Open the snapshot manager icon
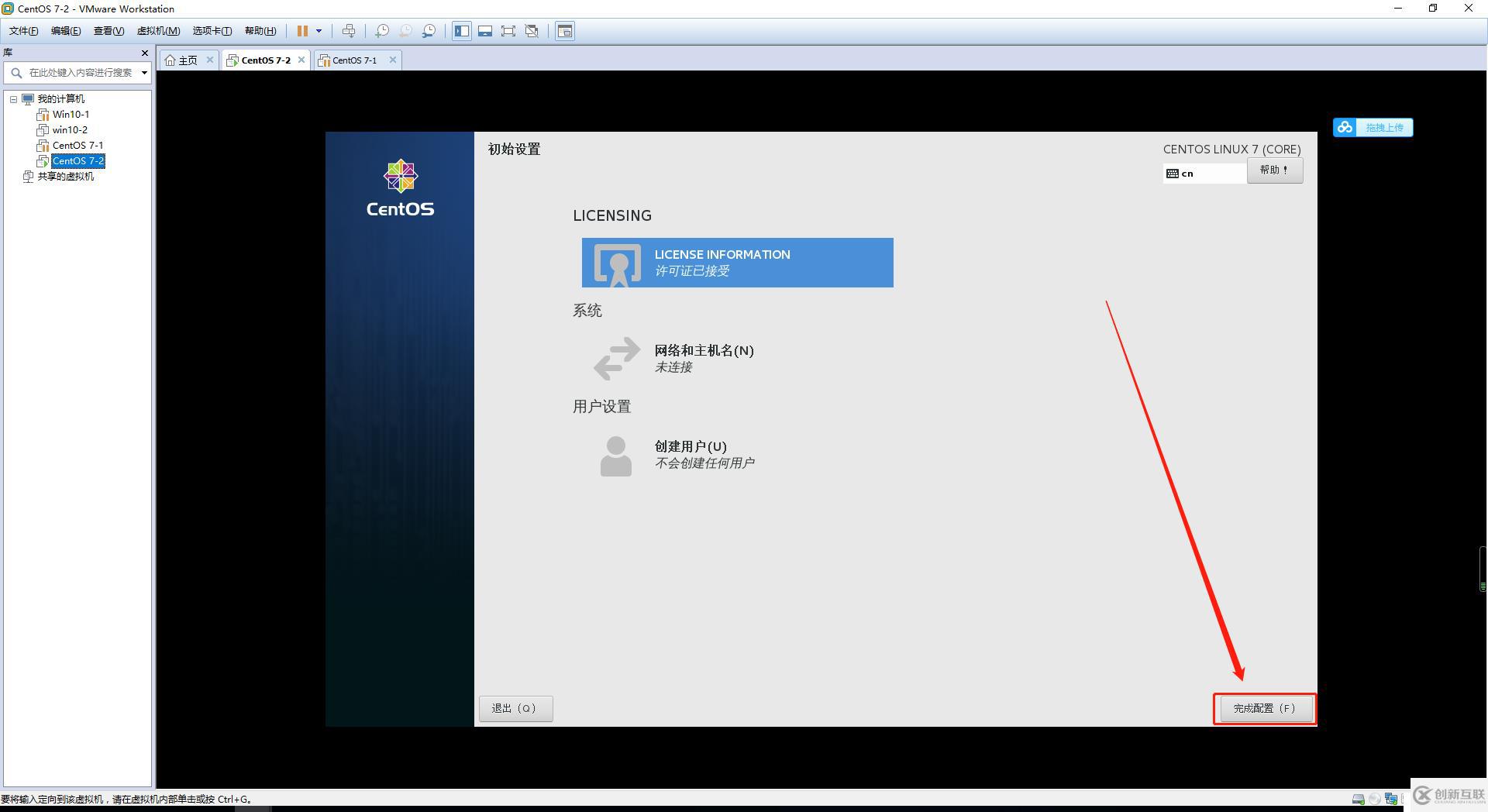 point(429,31)
